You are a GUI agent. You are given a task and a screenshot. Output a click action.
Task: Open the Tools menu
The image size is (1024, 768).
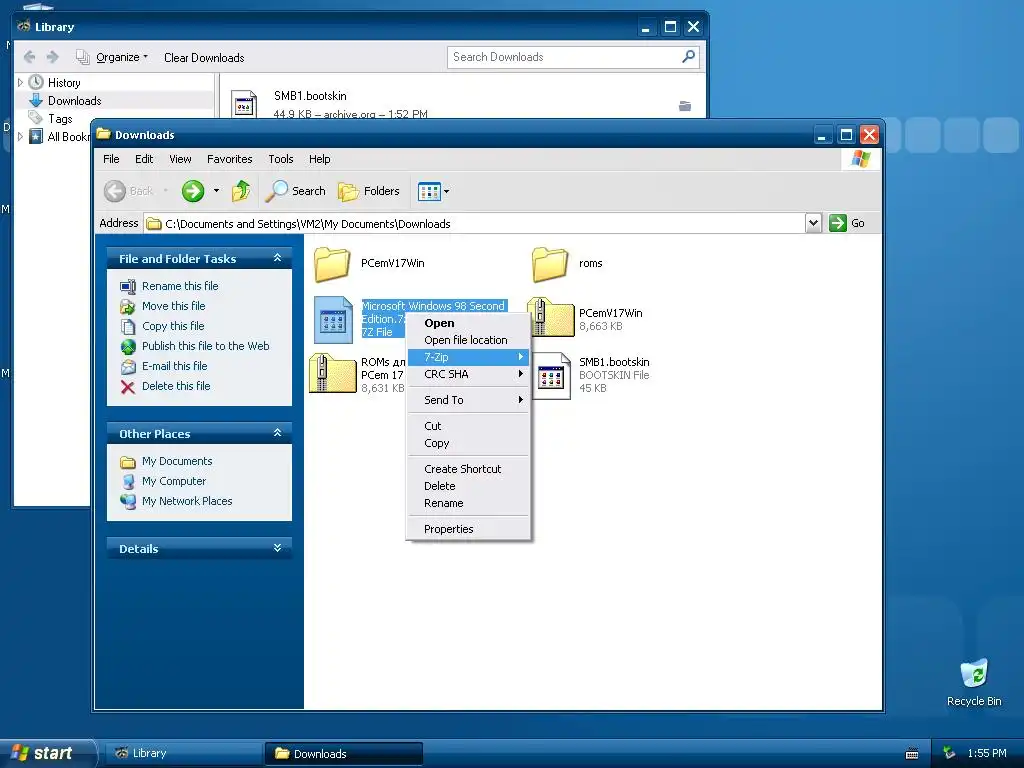[281, 159]
